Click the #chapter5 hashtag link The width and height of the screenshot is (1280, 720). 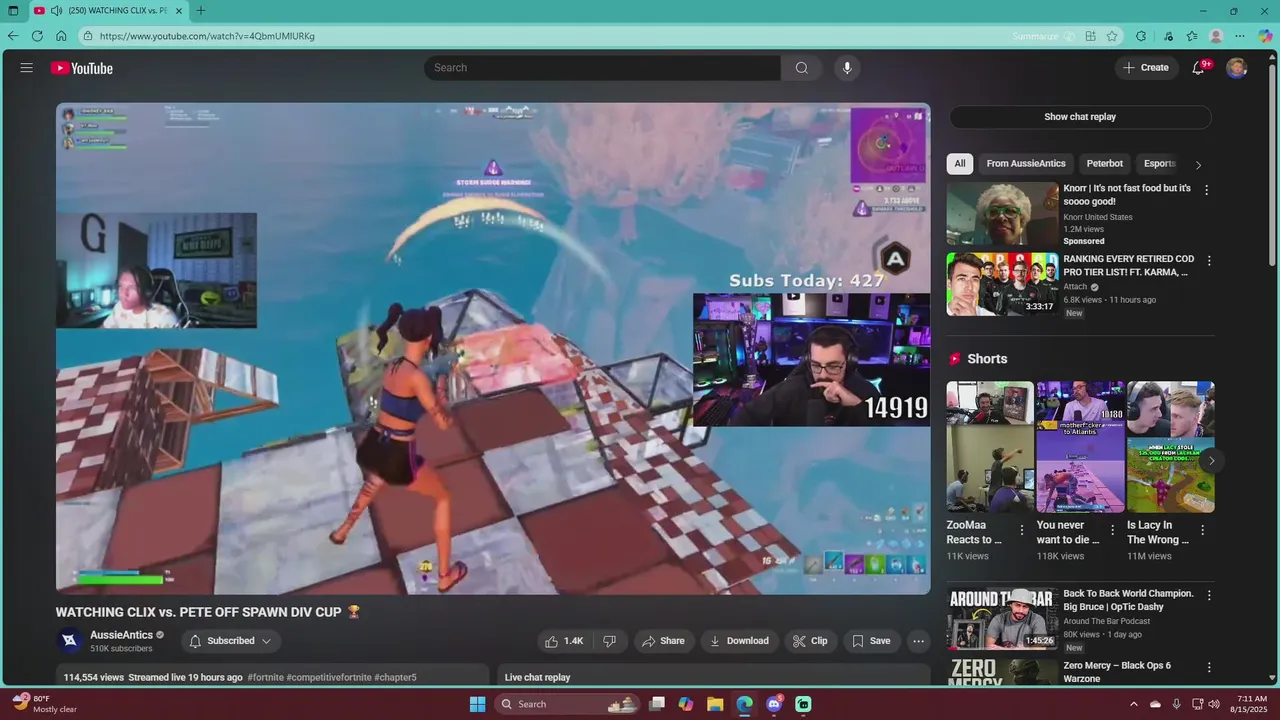[395, 678]
